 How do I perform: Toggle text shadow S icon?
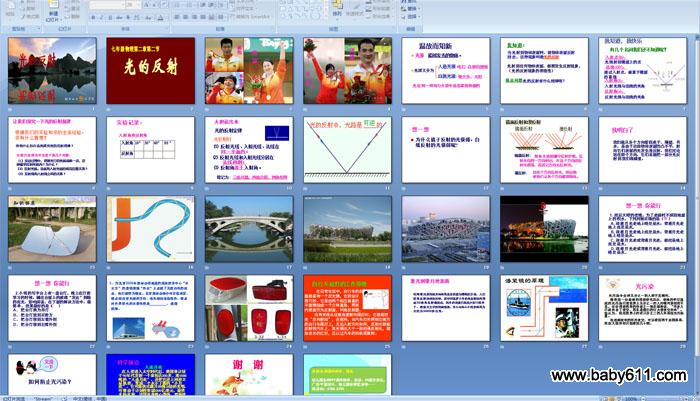click(128, 17)
